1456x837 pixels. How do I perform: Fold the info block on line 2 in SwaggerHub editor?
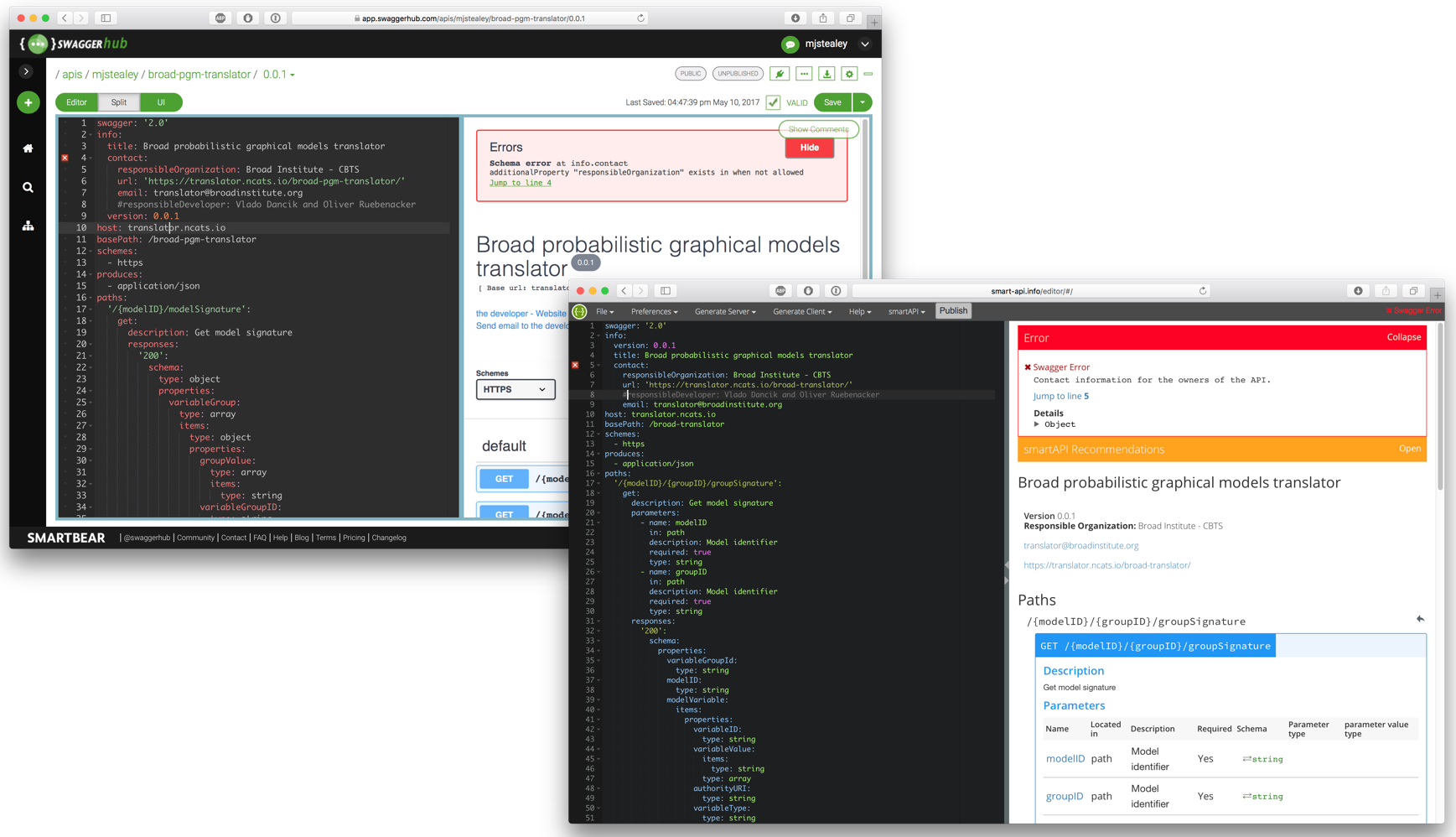tap(91, 134)
